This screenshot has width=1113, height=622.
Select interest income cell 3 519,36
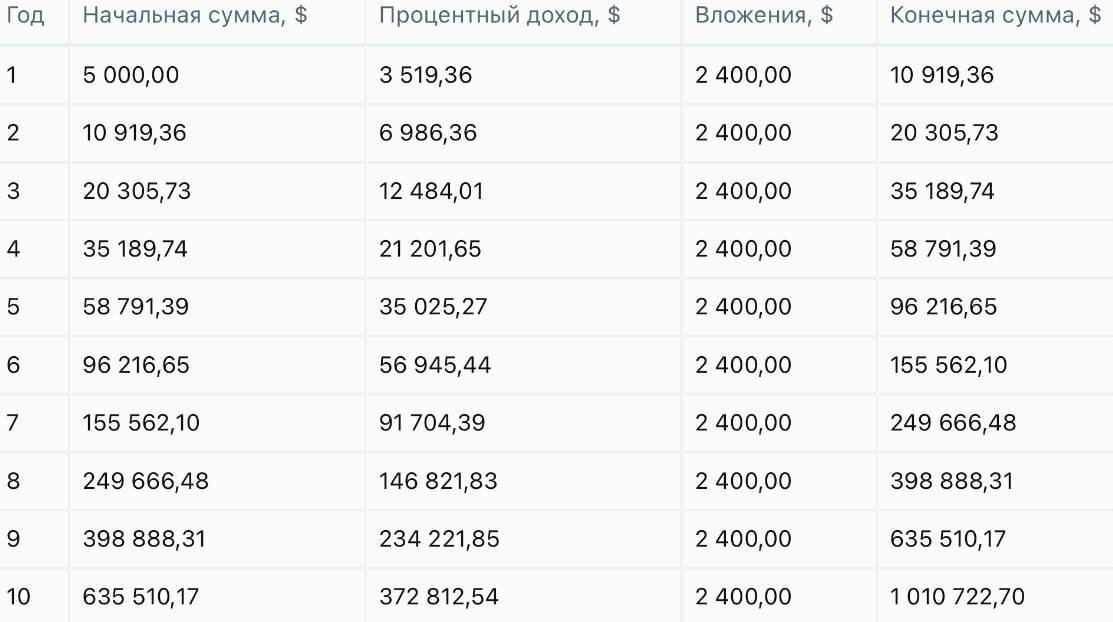tap(425, 75)
